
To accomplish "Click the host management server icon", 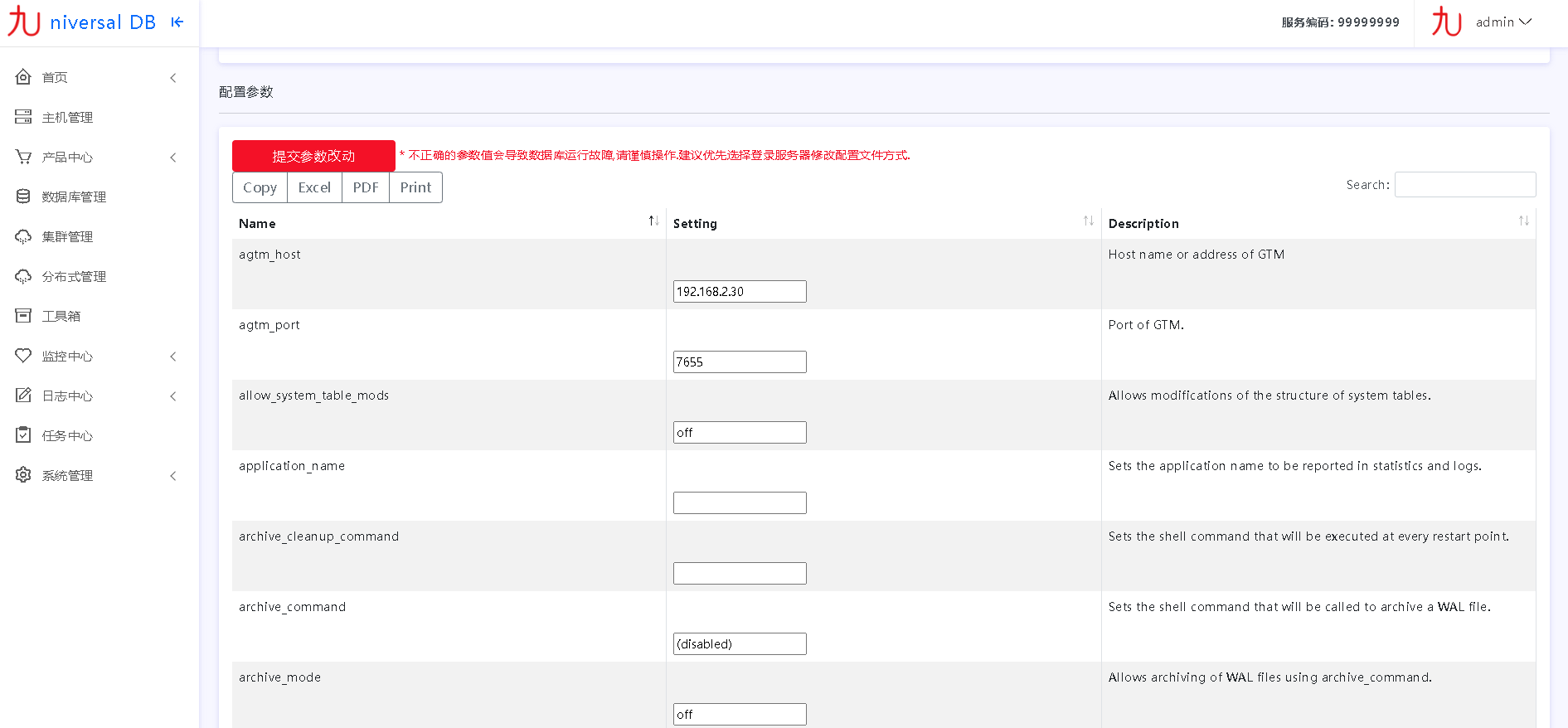I will point(23,117).
